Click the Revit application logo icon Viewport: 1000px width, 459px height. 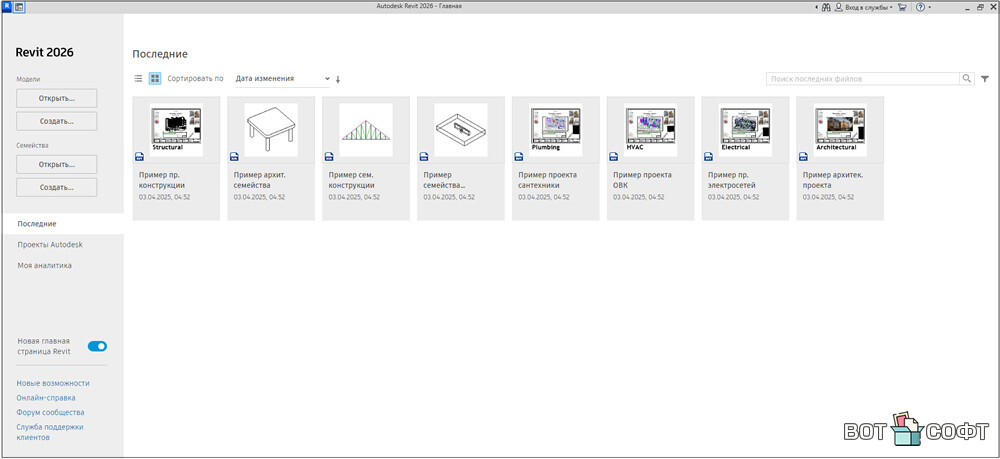(x=7, y=7)
